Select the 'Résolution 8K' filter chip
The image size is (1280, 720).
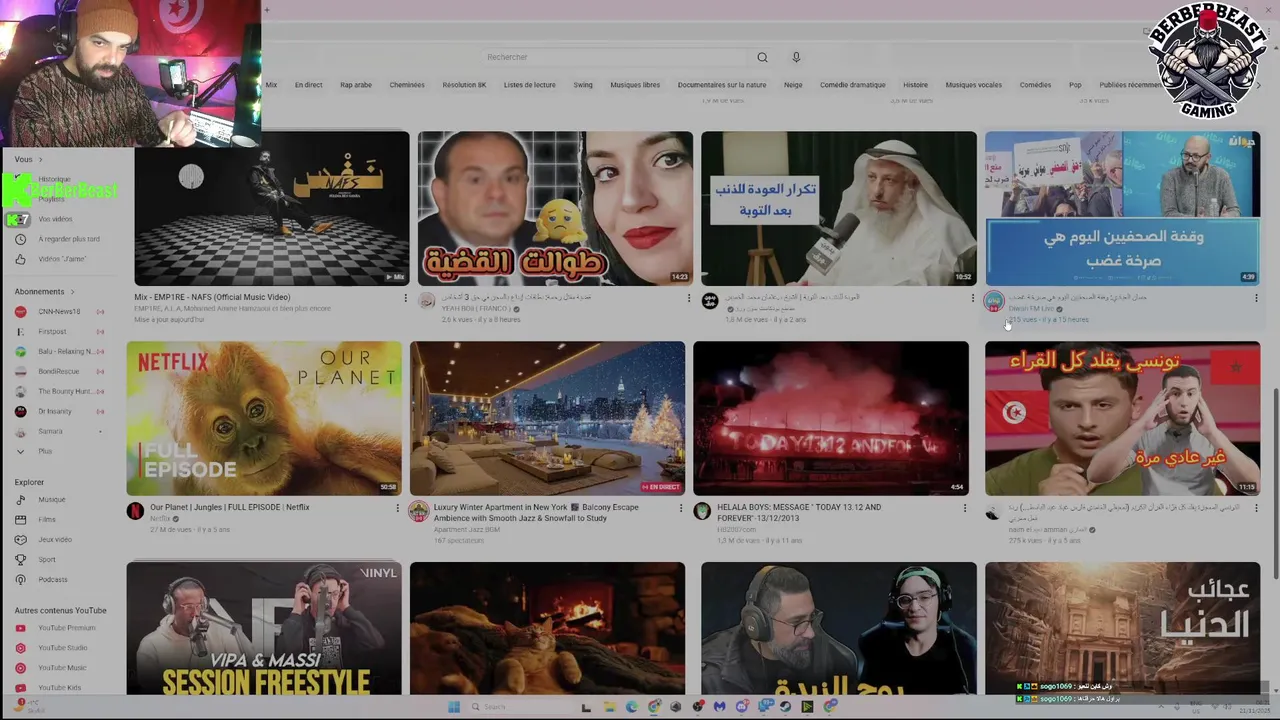[464, 85]
